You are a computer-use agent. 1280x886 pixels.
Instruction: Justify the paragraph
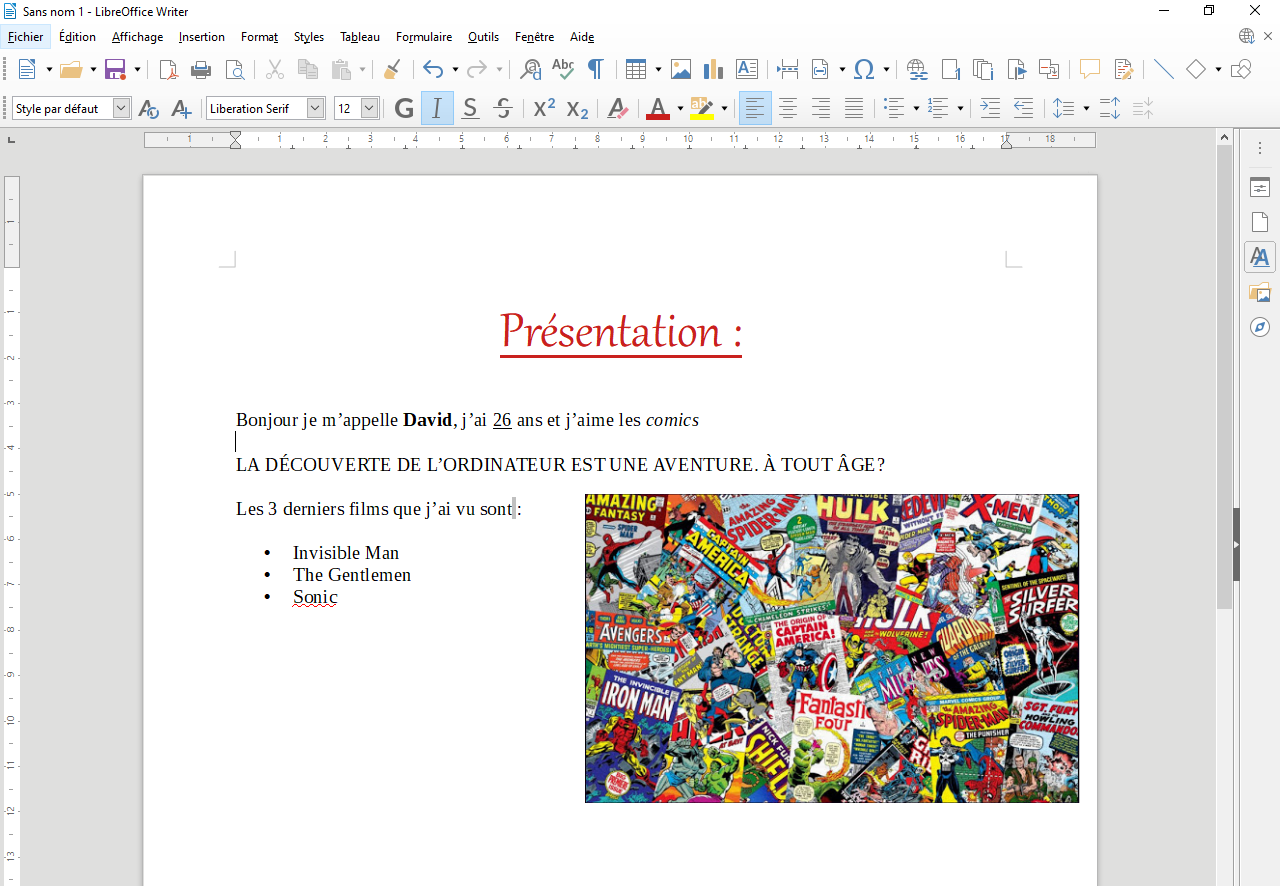coord(854,108)
